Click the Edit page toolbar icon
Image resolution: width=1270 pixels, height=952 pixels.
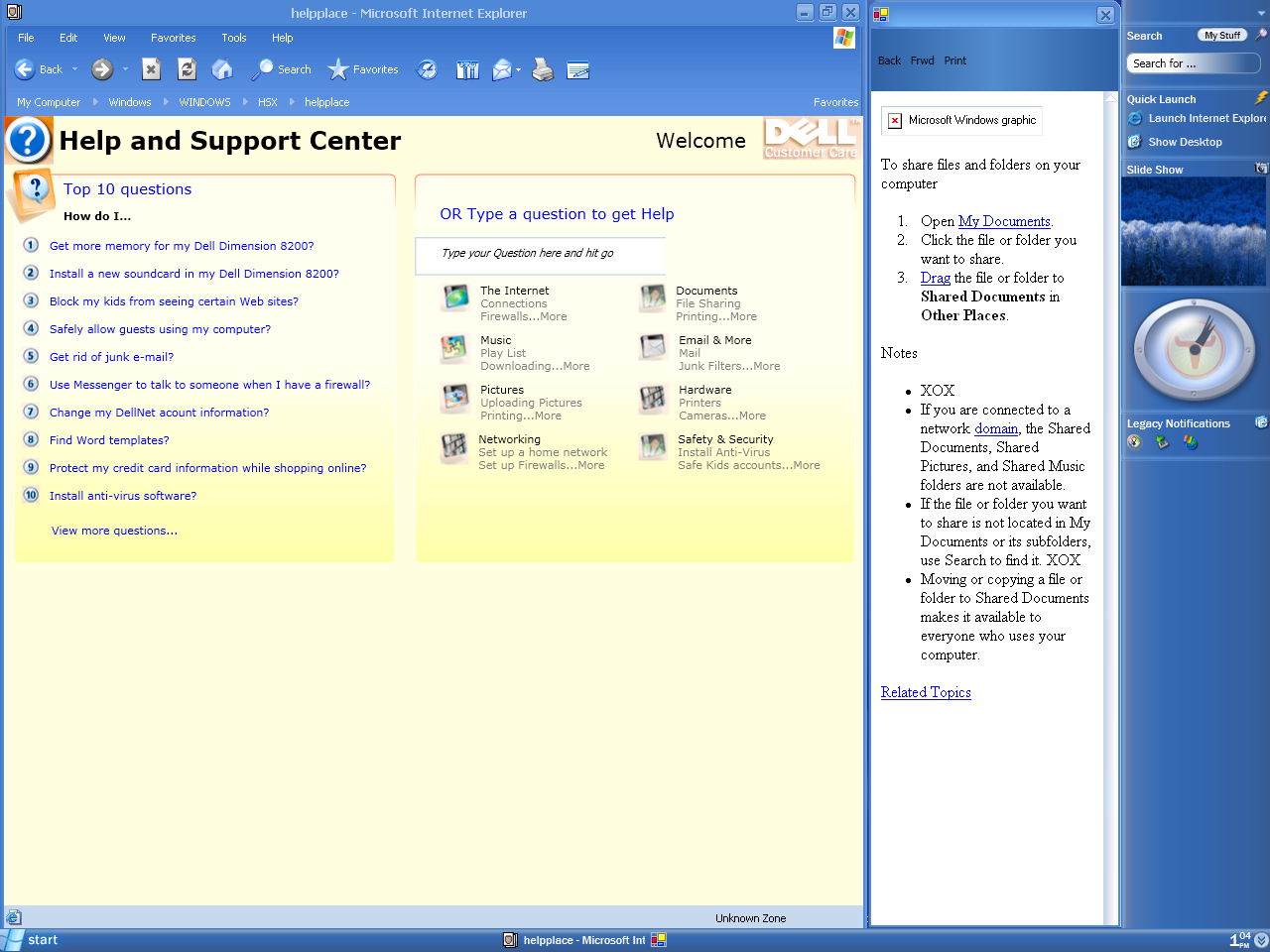(578, 69)
